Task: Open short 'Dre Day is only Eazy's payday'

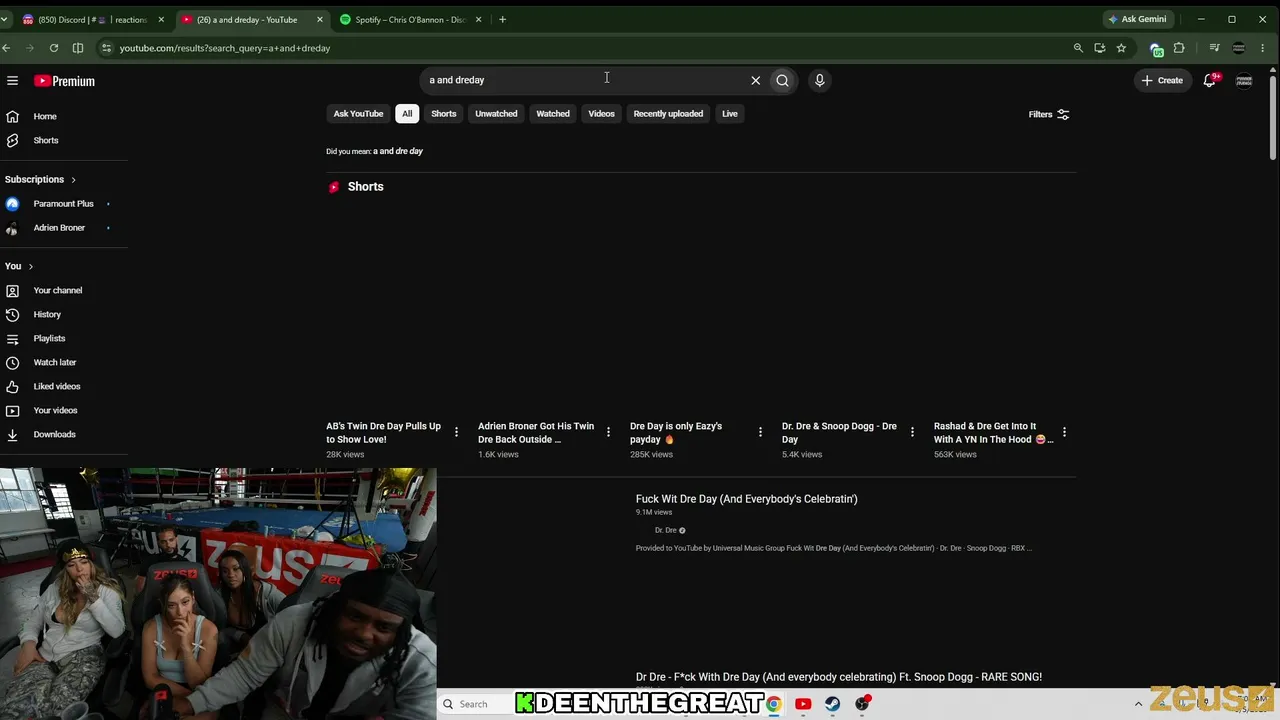Action: click(x=676, y=433)
